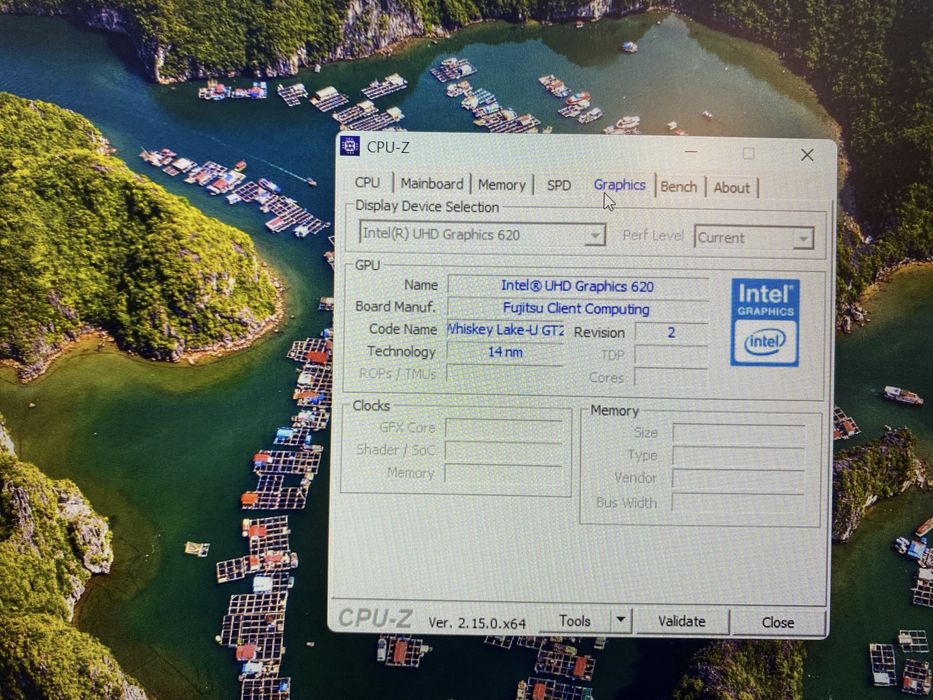Click the empty Memory Vendor field

[x=738, y=479]
